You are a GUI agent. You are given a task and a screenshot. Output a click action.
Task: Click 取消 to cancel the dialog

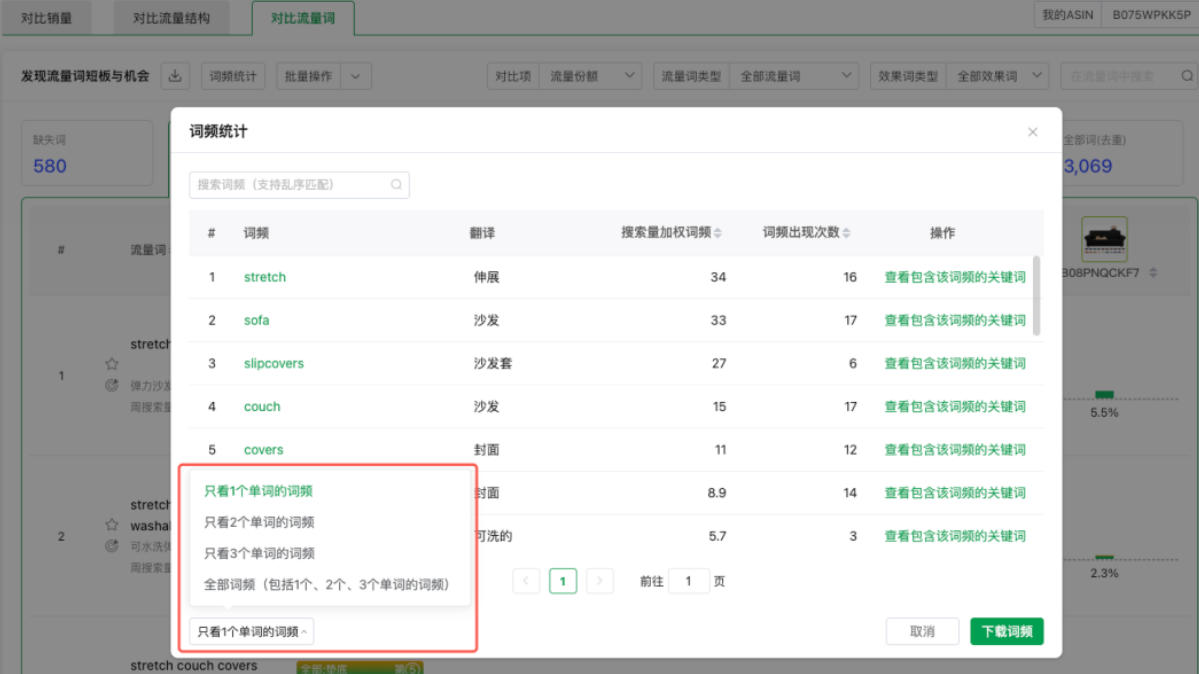[x=922, y=631]
